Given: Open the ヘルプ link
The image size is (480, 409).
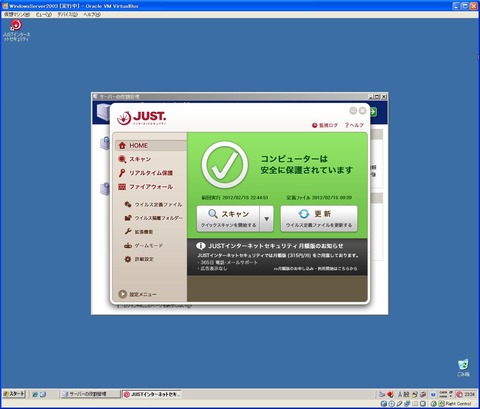Looking at the screenshot, I should point(354,125).
